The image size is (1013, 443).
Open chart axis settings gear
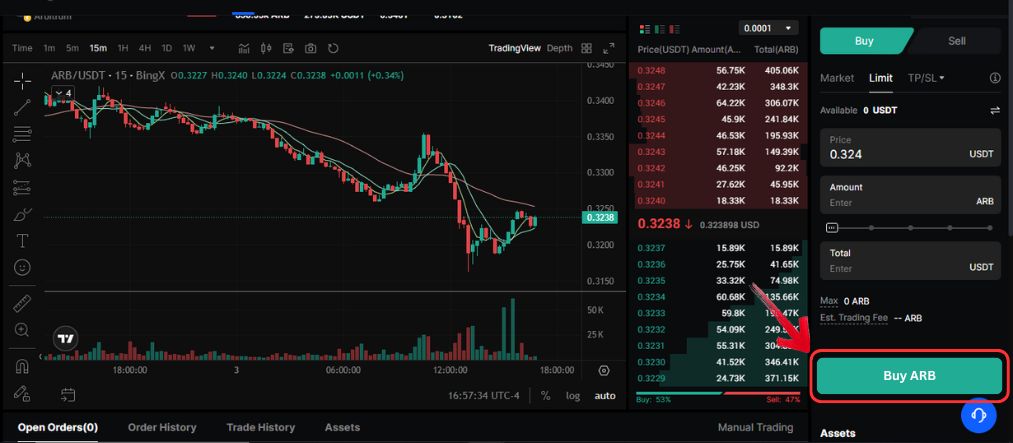click(x=604, y=371)
